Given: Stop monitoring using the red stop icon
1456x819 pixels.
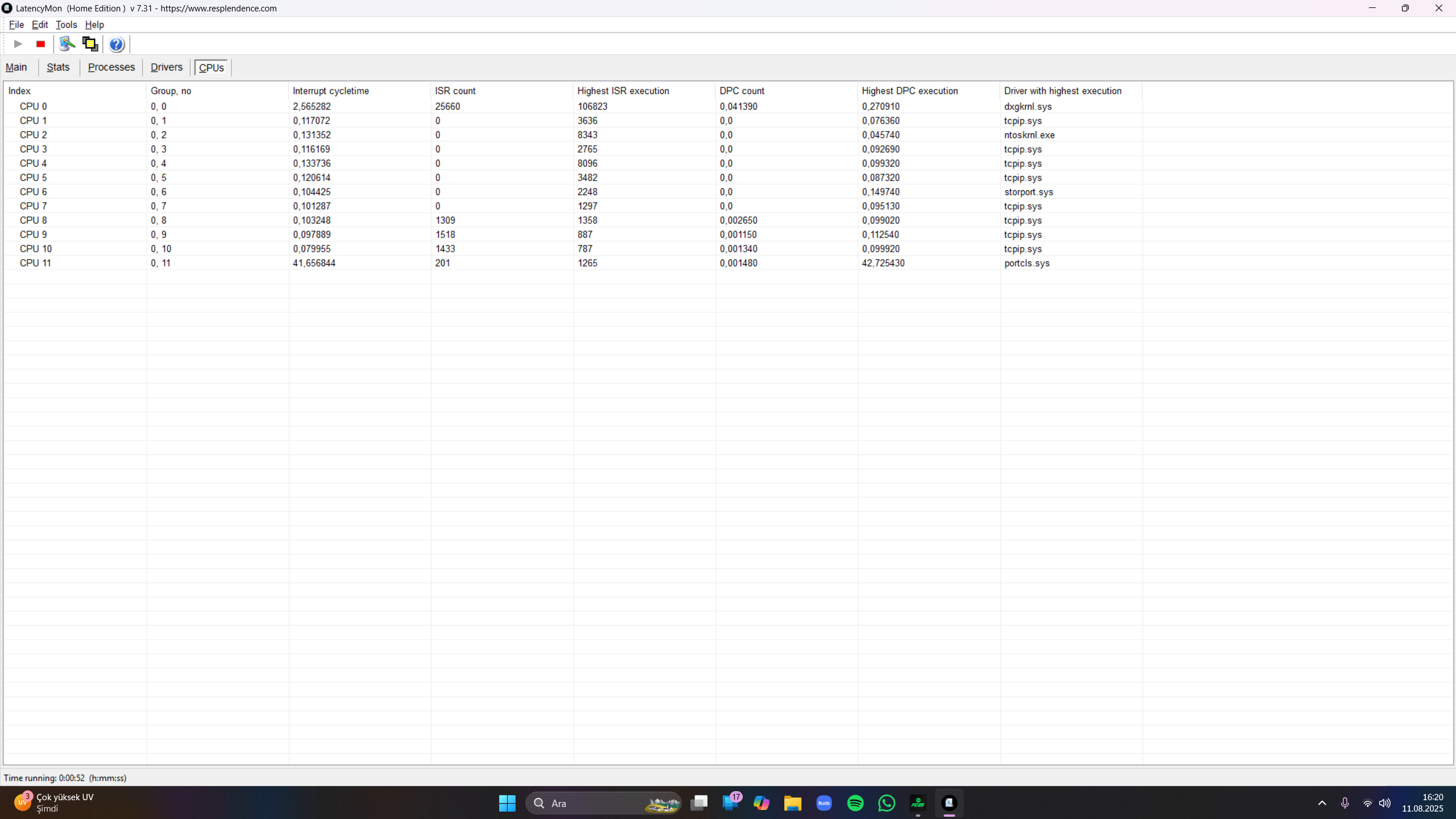Looking at the screenshot, I should (x=40, y=44).
